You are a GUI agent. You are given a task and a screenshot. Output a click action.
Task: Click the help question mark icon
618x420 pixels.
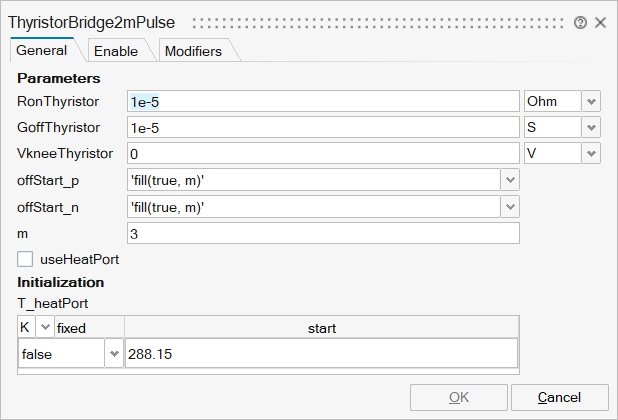coord(580,21)
